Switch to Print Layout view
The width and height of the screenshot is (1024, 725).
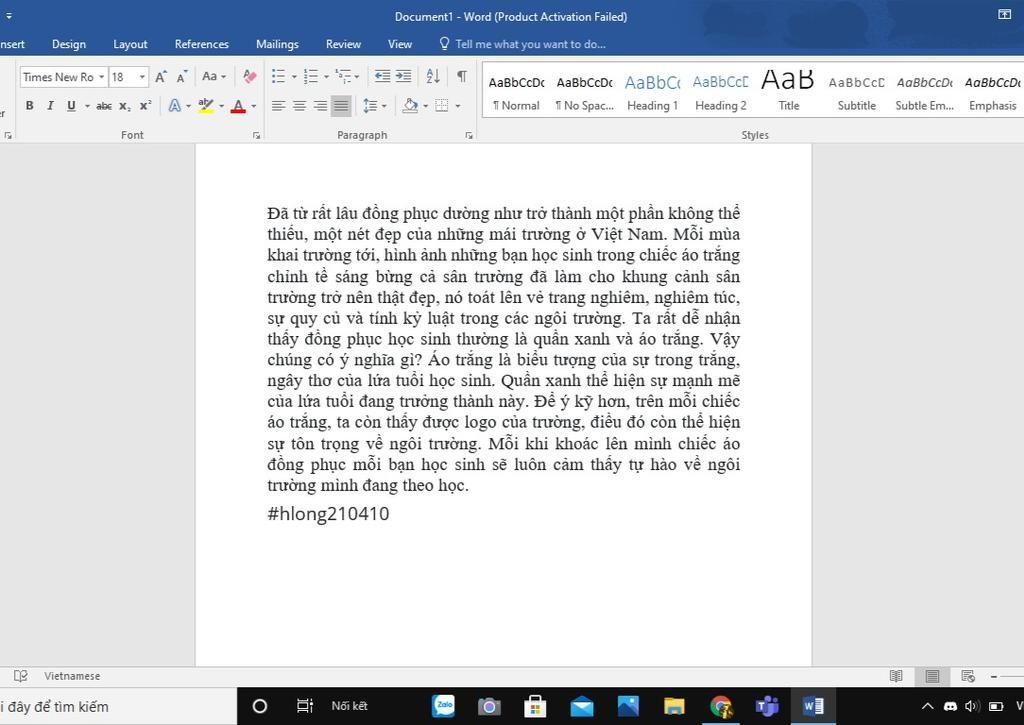coord(932,676)
